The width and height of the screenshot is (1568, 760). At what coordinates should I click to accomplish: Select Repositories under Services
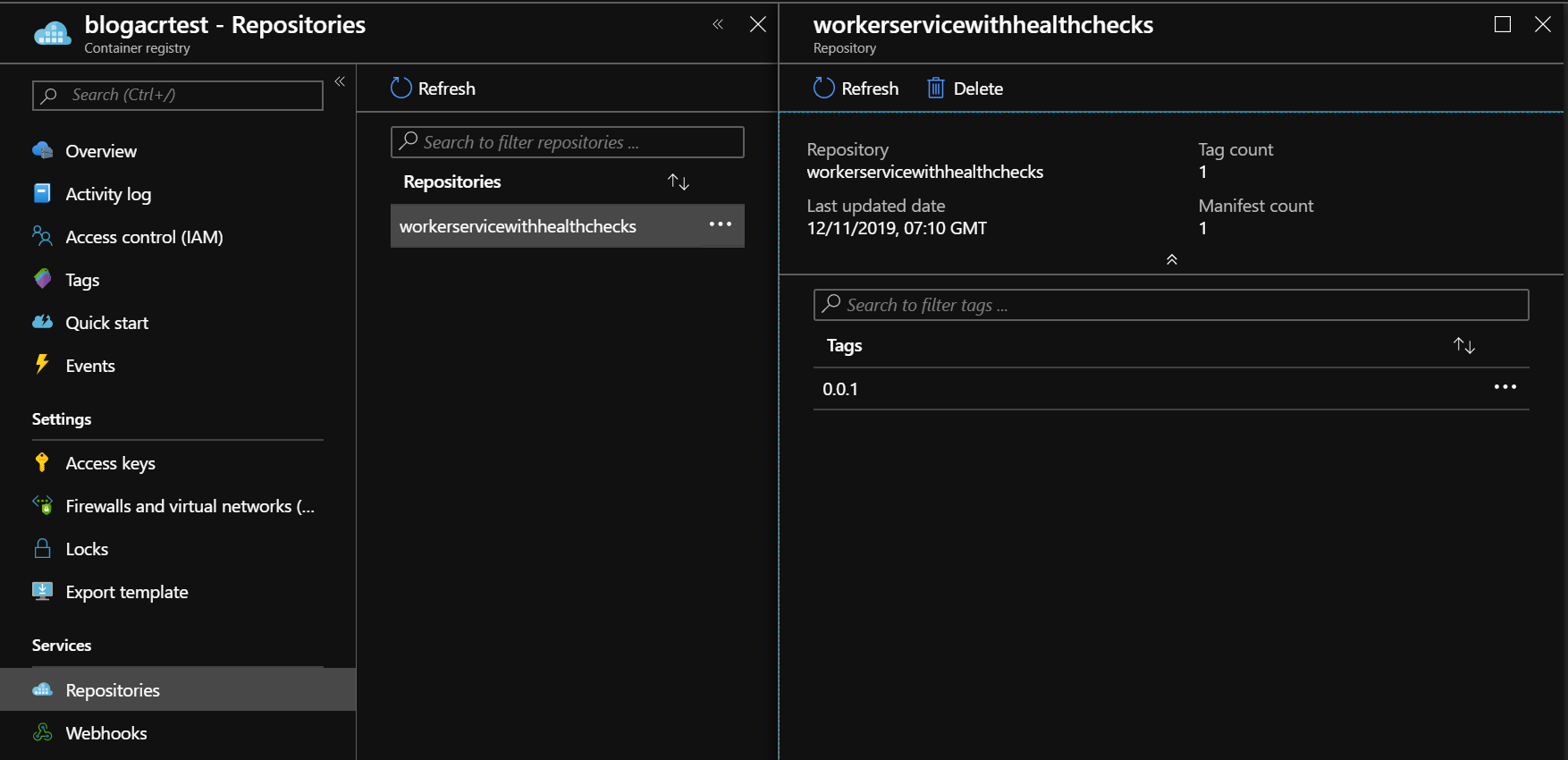tap(178, 689)
